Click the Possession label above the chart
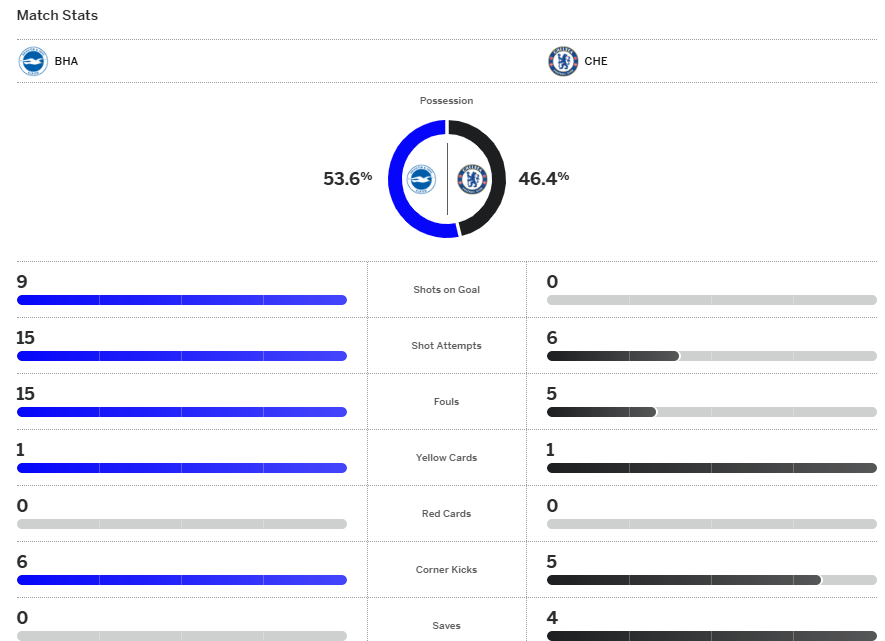Image resolution: width=885 pixels, height=641 pixels. tap(447, 101)
